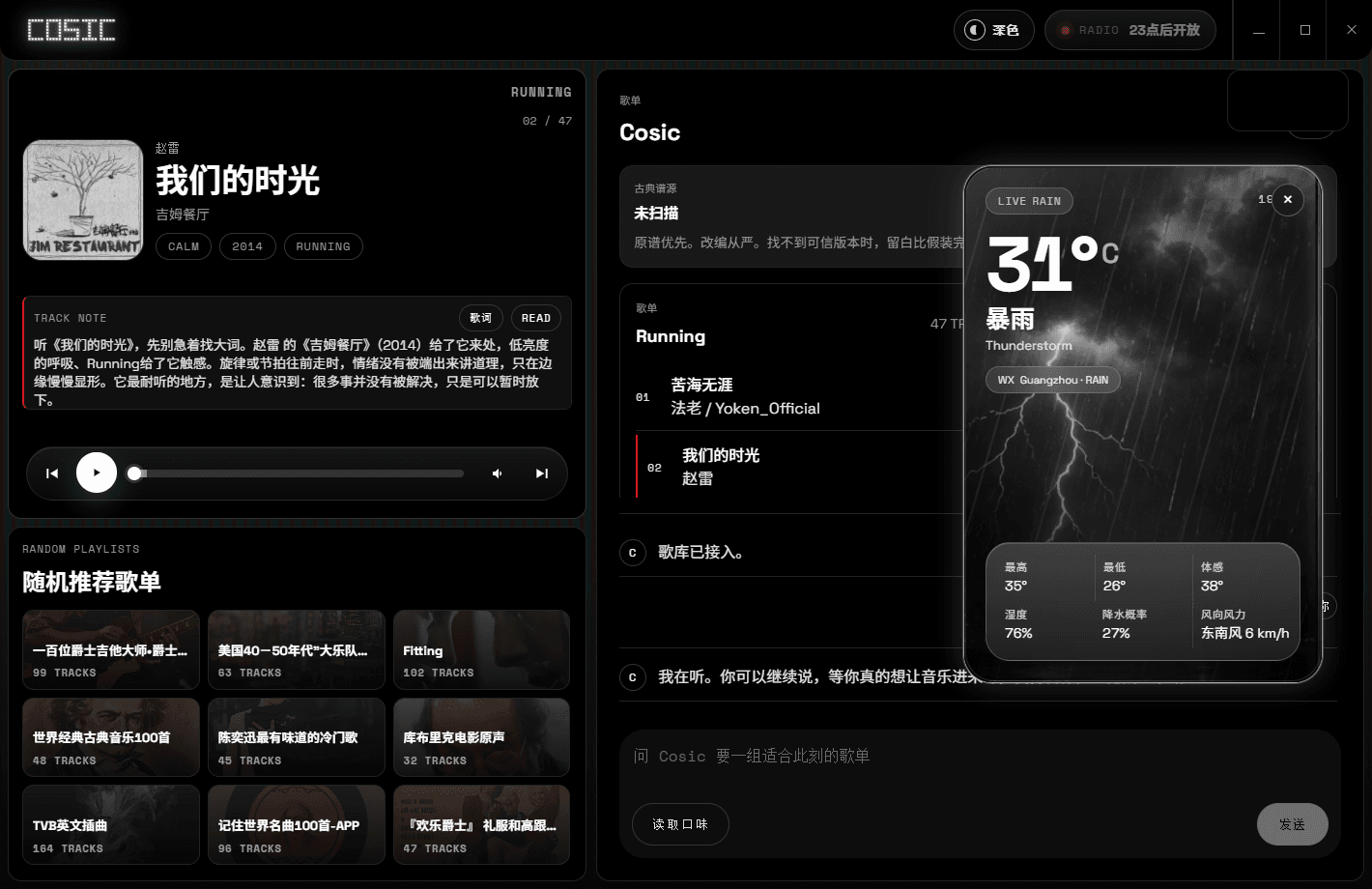Toggle the theme color button

tap(994, 30)
